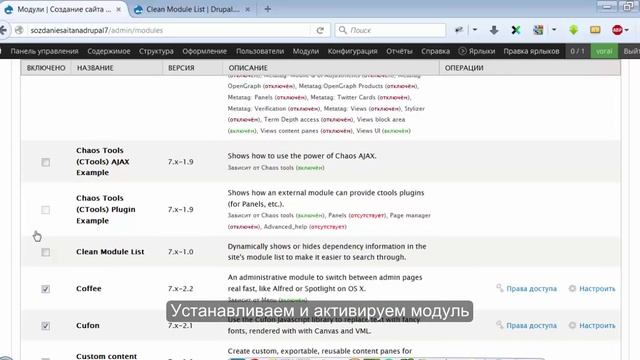Open Настроить for Coffee
Viewport: 640px width, 360px height.
click(597, 289)
